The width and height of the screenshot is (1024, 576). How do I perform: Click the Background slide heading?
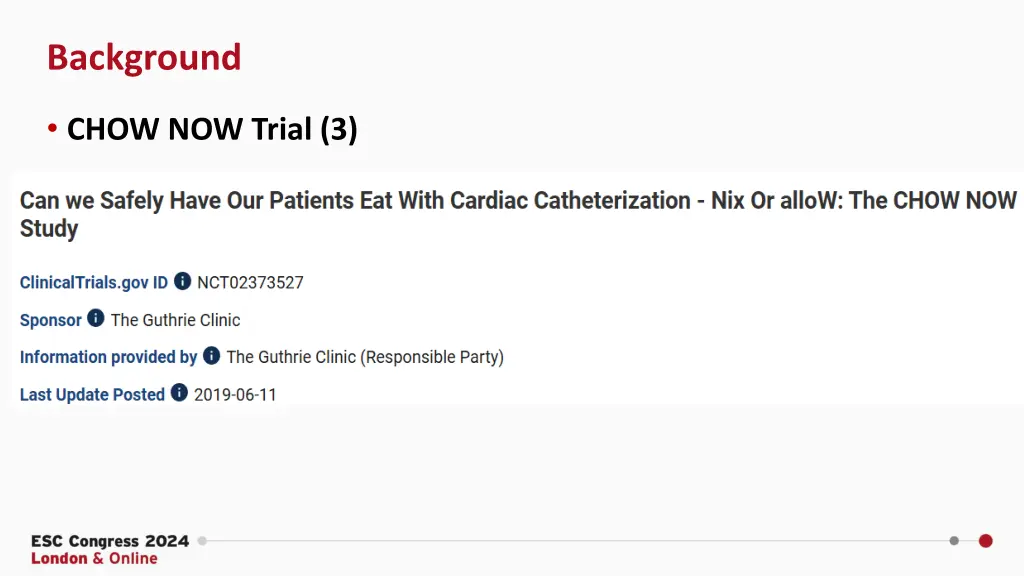click(x=144, y=57)
